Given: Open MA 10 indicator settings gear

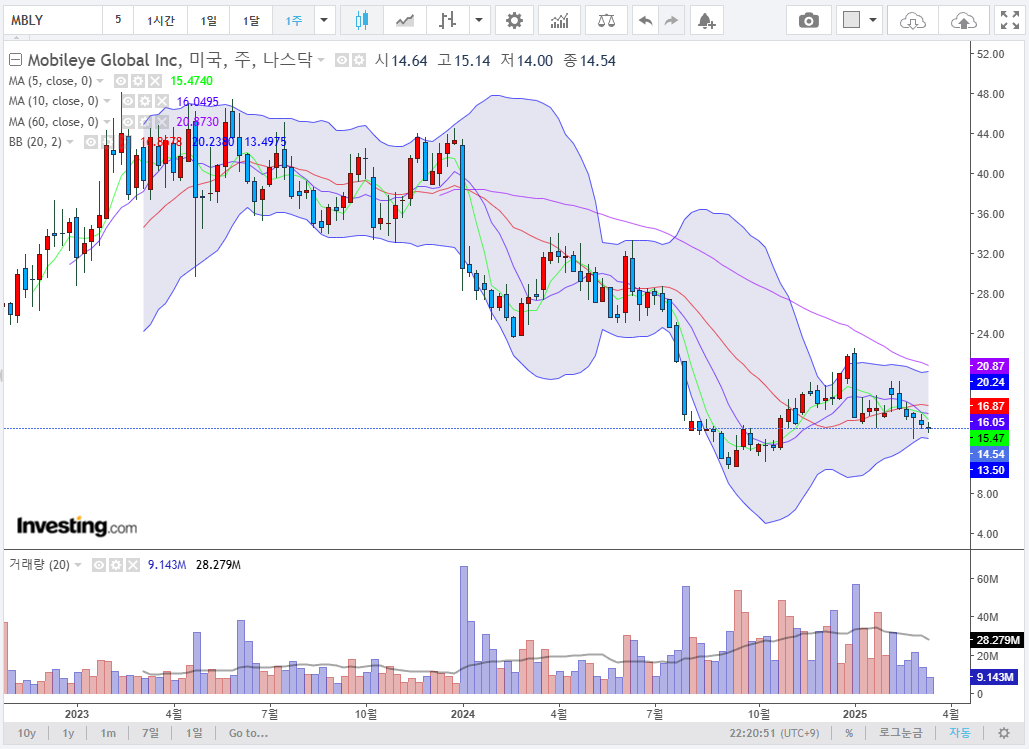Looking at the screenshot, I should 144,101.
